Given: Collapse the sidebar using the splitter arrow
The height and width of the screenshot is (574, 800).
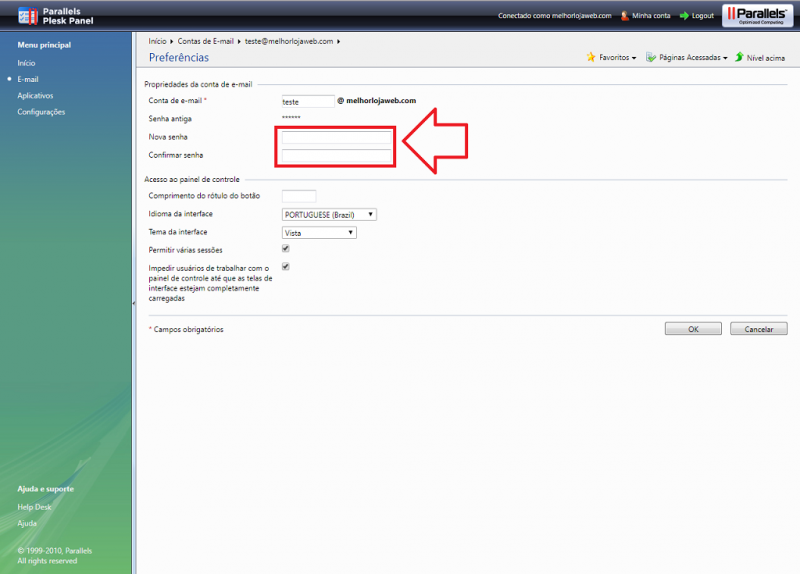Looking at the screenshot, I should (134, 303).
